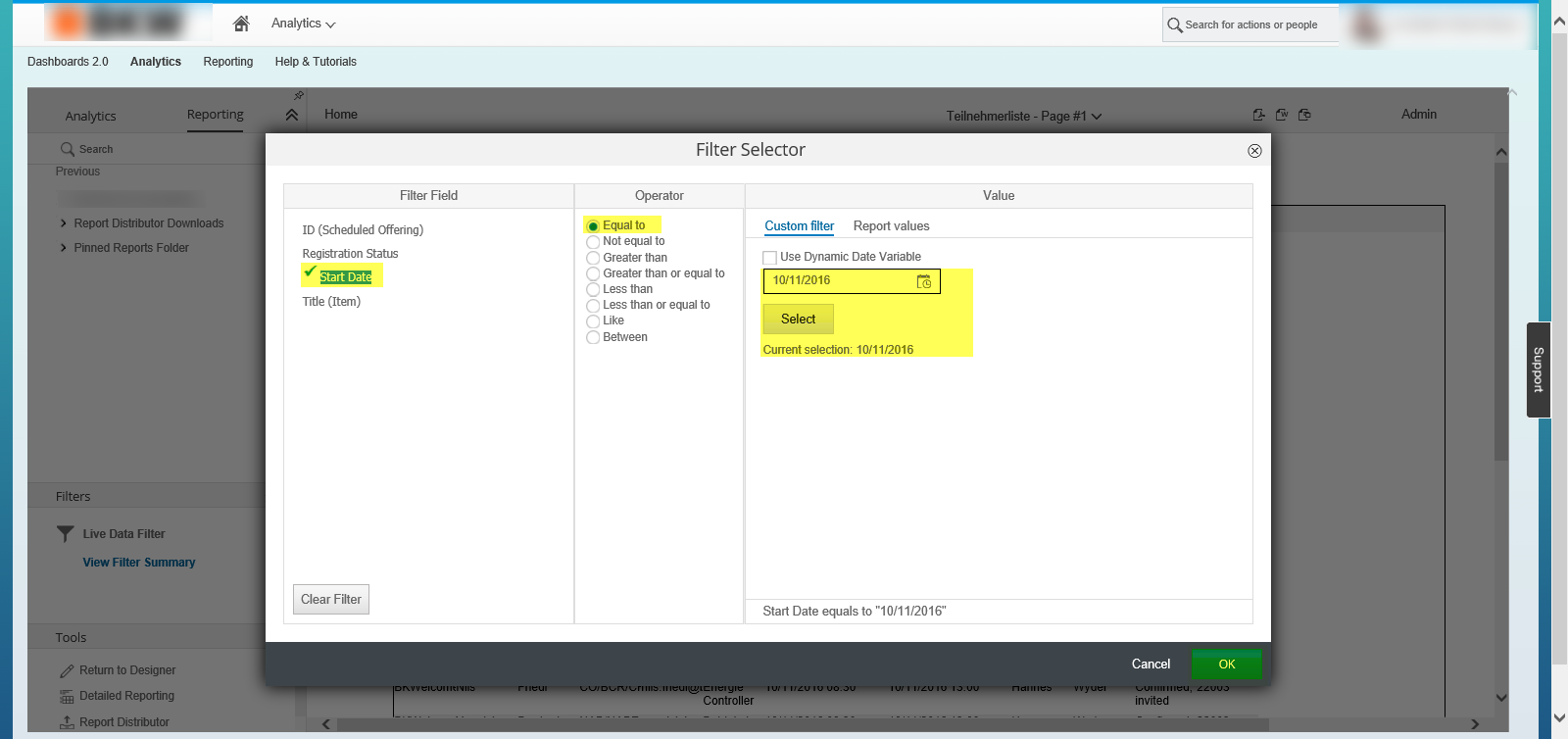Select Less than or equal to

(x=593, y=306)
